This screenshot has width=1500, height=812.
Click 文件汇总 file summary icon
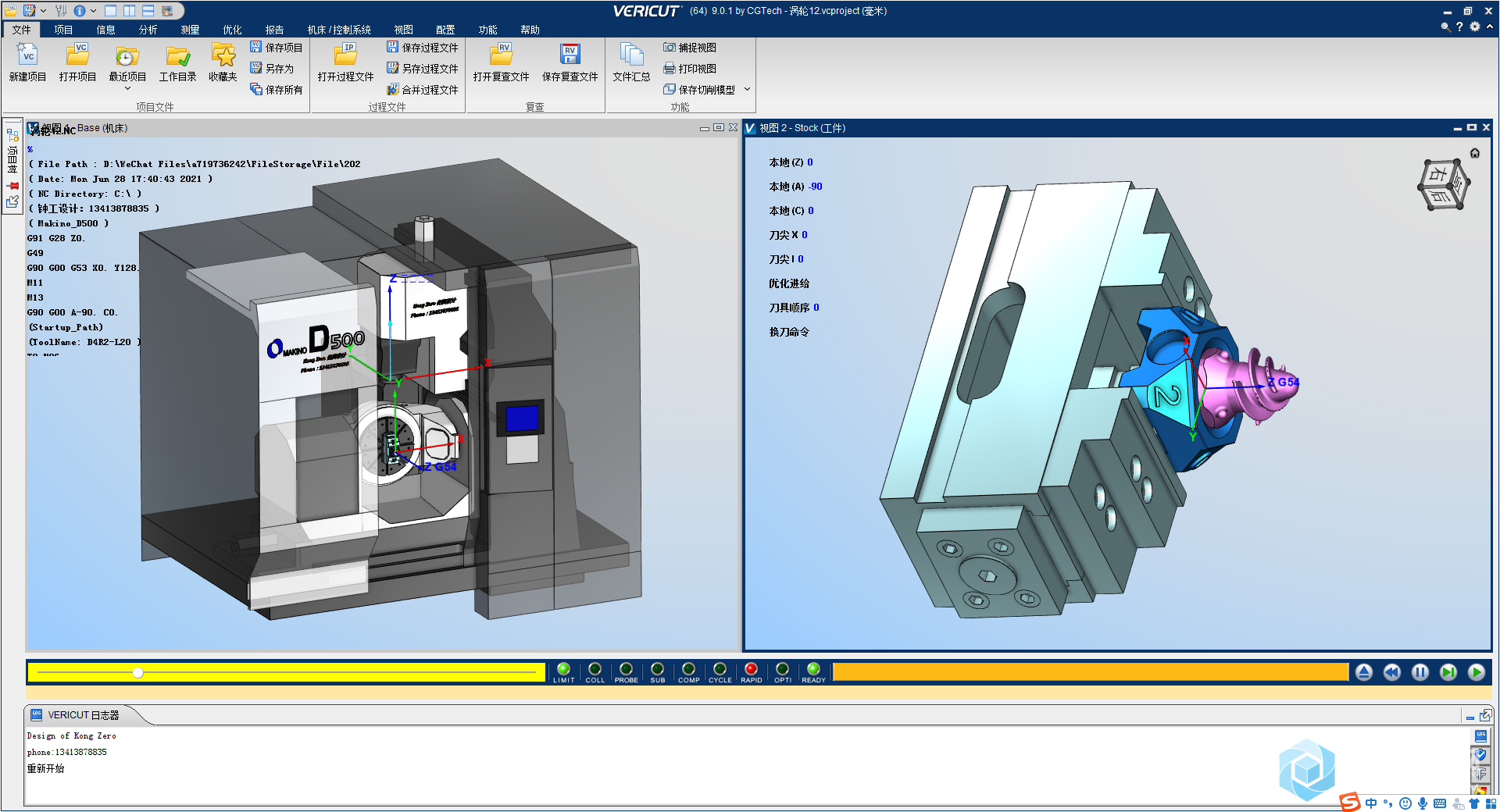tap(631, 55)
